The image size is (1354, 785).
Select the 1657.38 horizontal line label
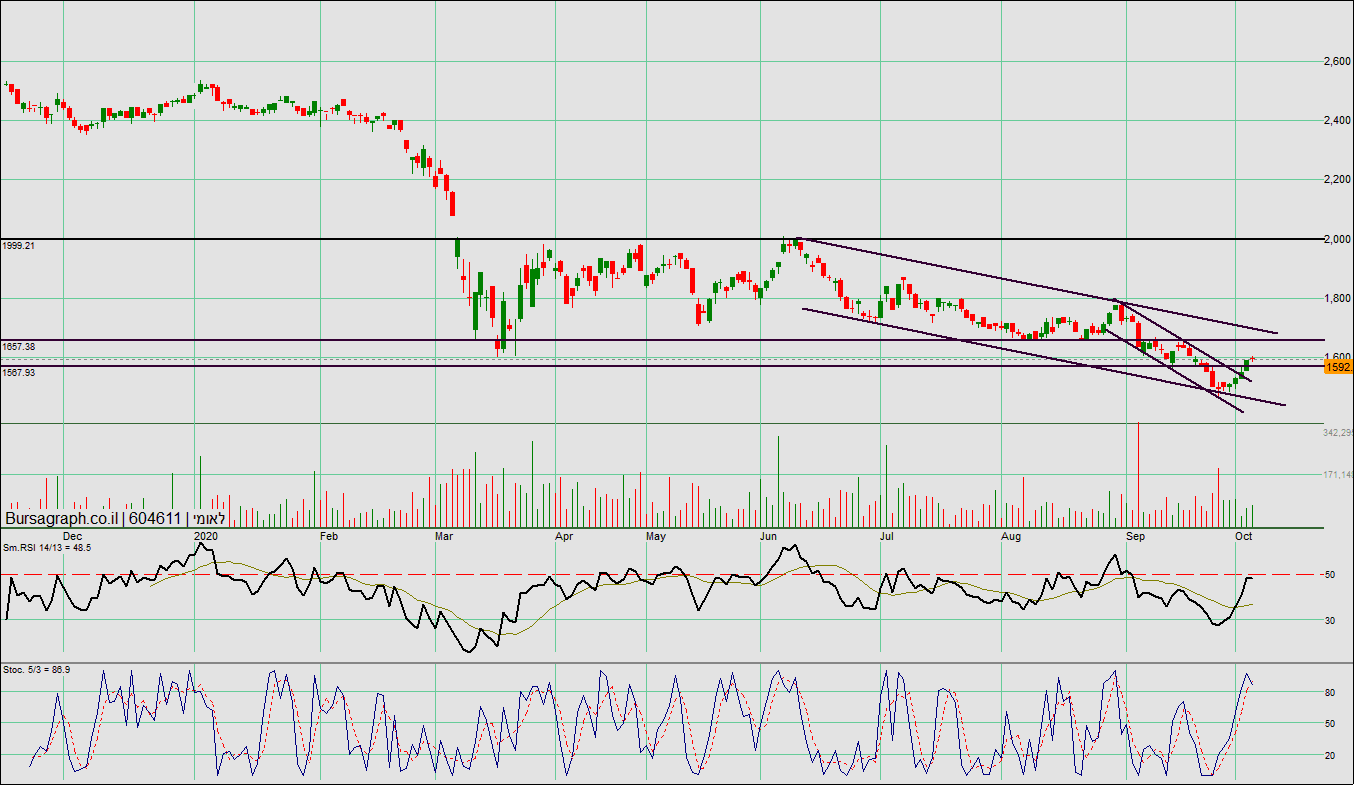(19, 346)
